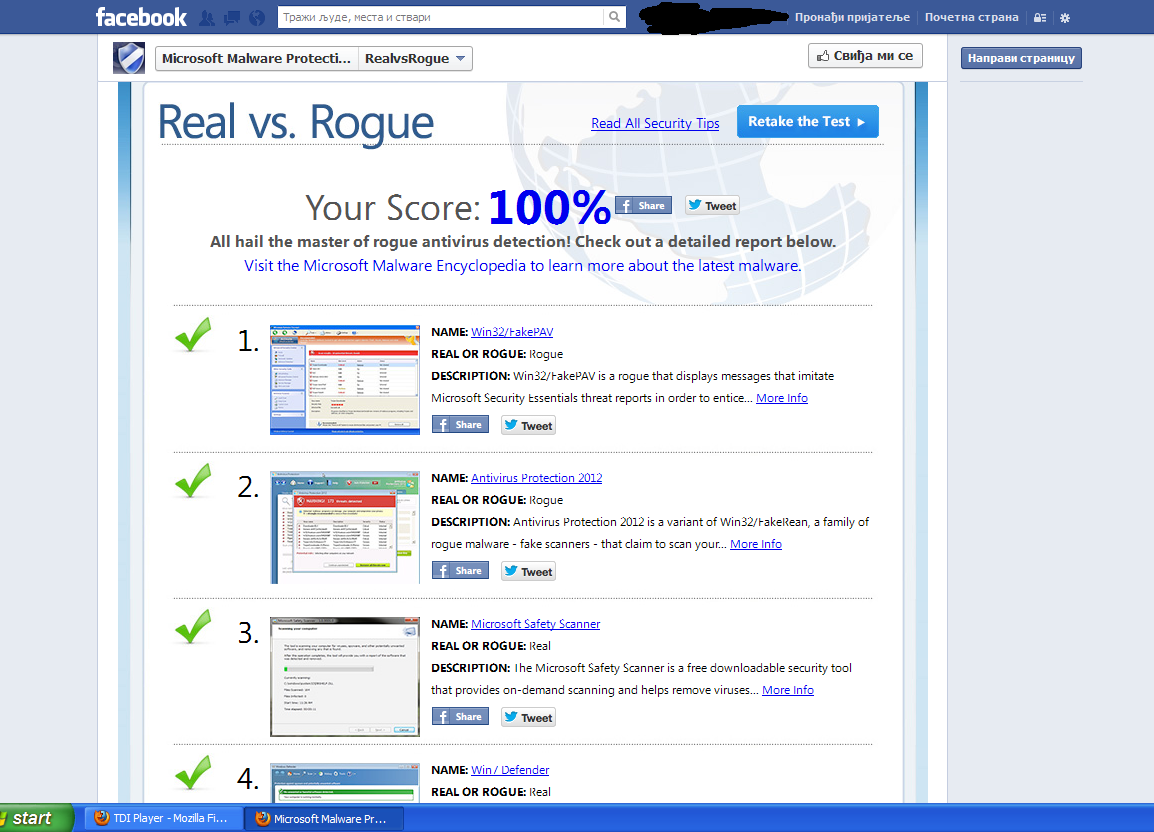1154x832 pixels.
Task: Click the green checkmark for item 4
Action: point(194,772)
